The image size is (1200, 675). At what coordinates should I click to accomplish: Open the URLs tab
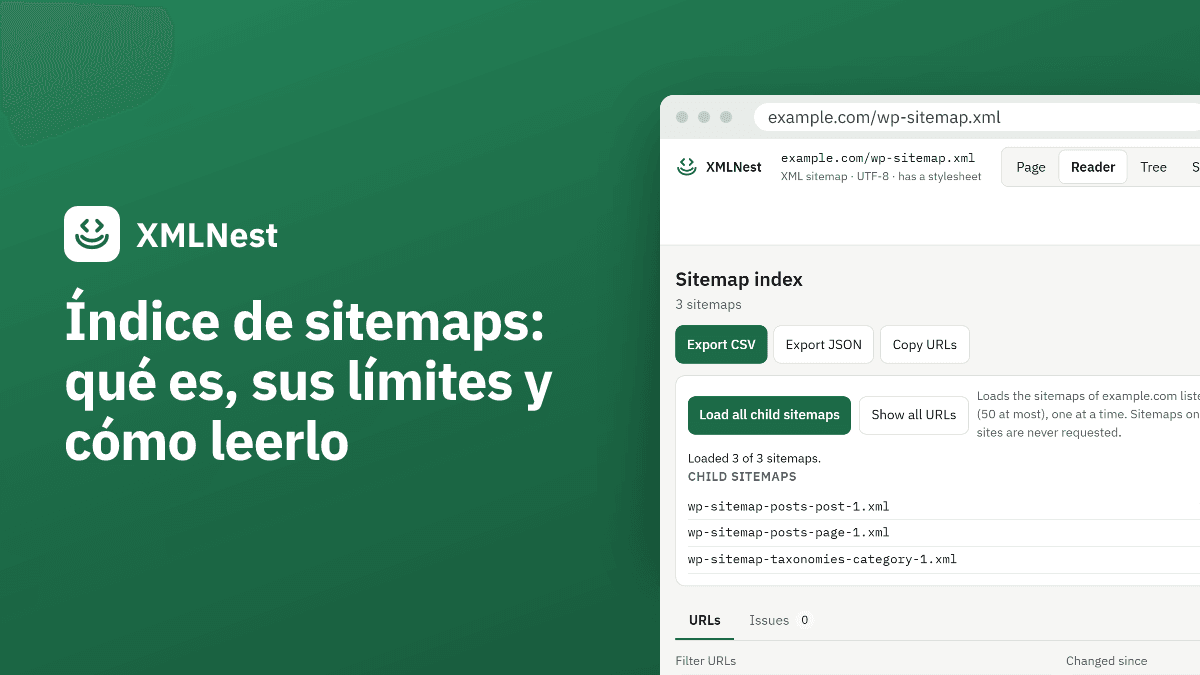click(705, 620)
